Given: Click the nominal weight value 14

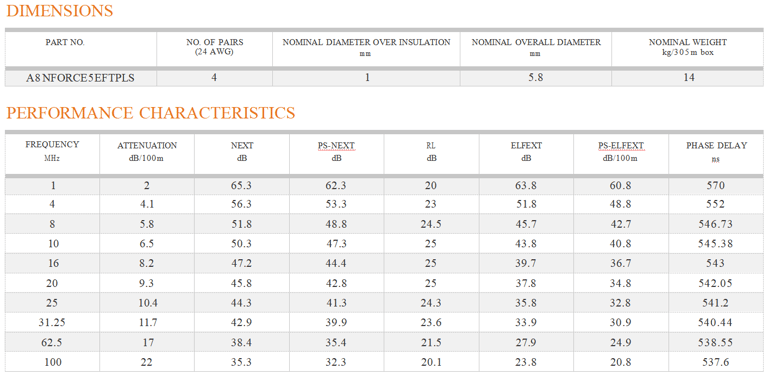Looking at the screenshot, I should [x=688, y=78].
